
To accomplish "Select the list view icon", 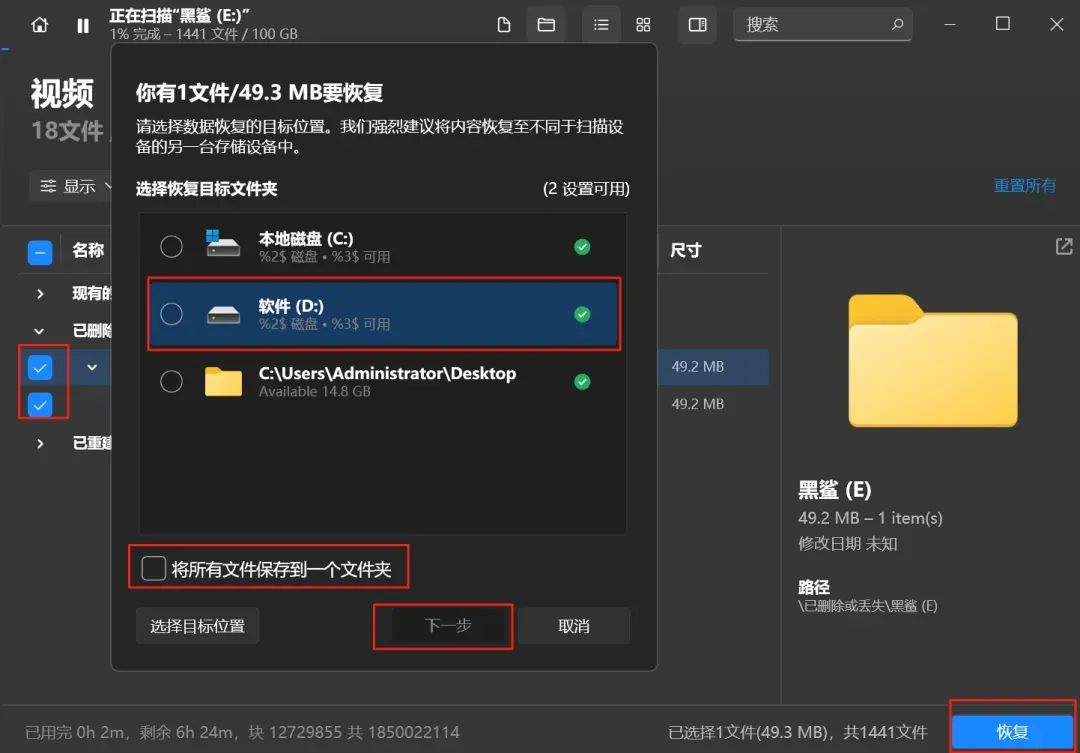I will tap(601, 24).
